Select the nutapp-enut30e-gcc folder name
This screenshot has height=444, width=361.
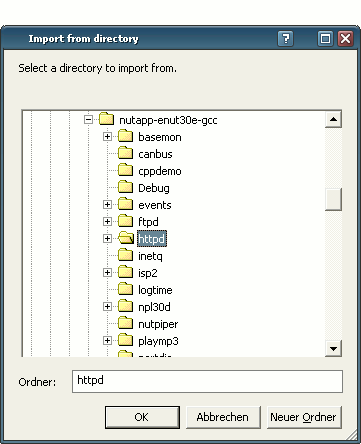pos(168,120)
